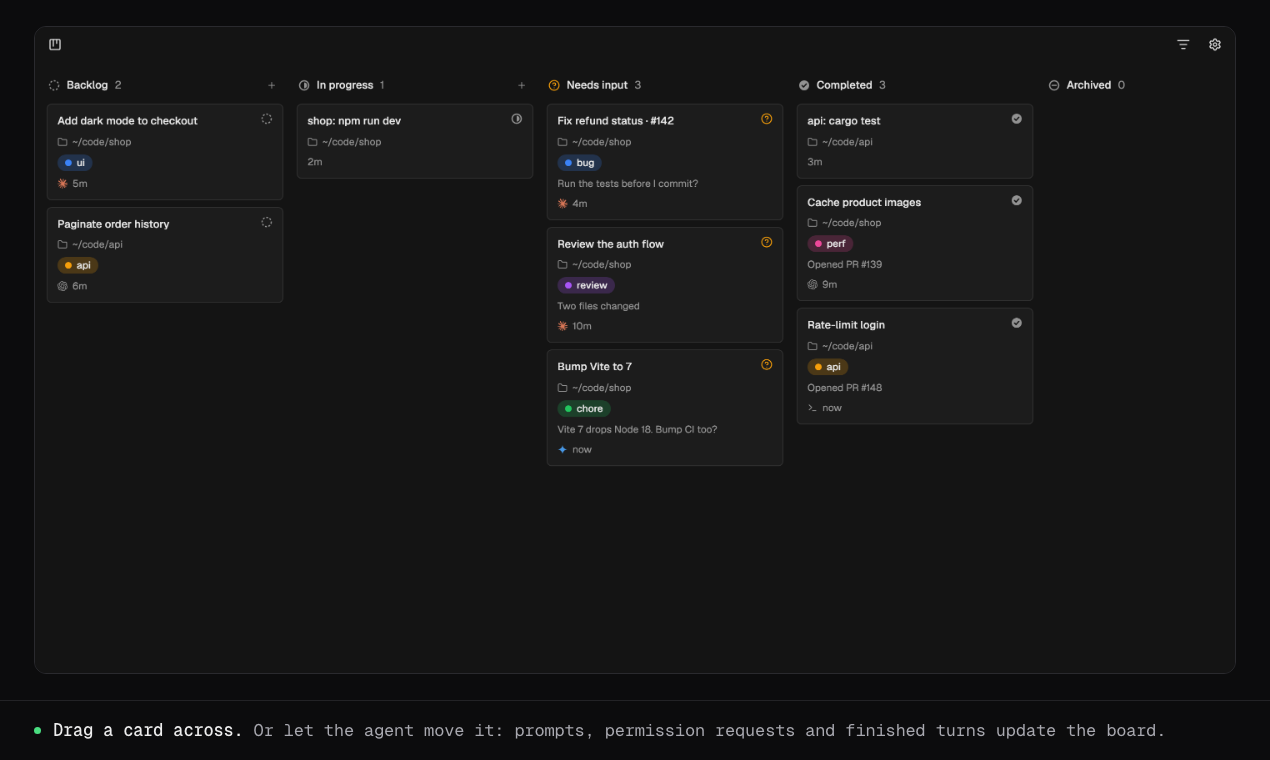Click checkmark icon on Cache product images card

tap(1016, 200)
